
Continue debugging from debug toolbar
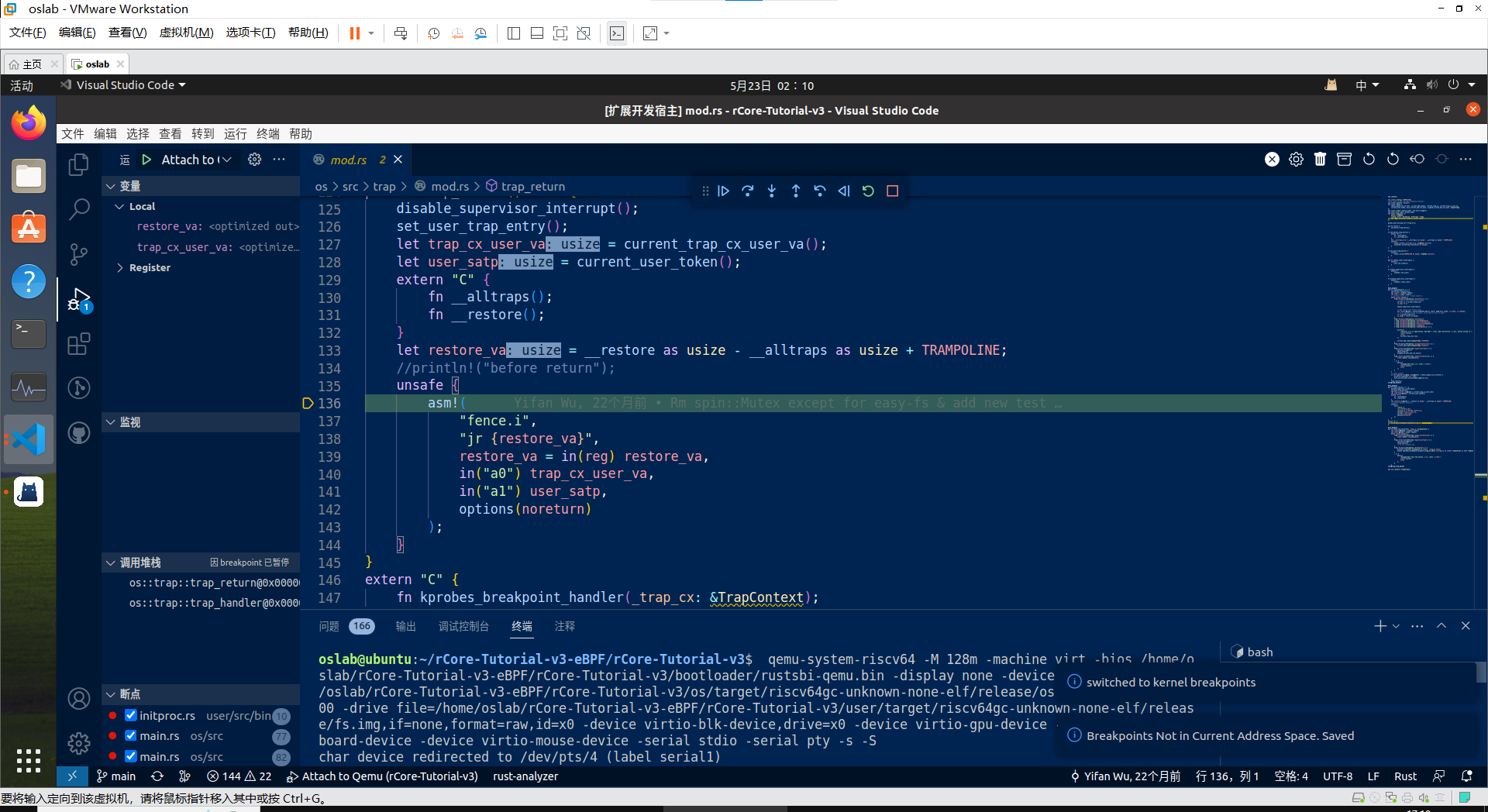pyautogui.click(x=723, y=191)
